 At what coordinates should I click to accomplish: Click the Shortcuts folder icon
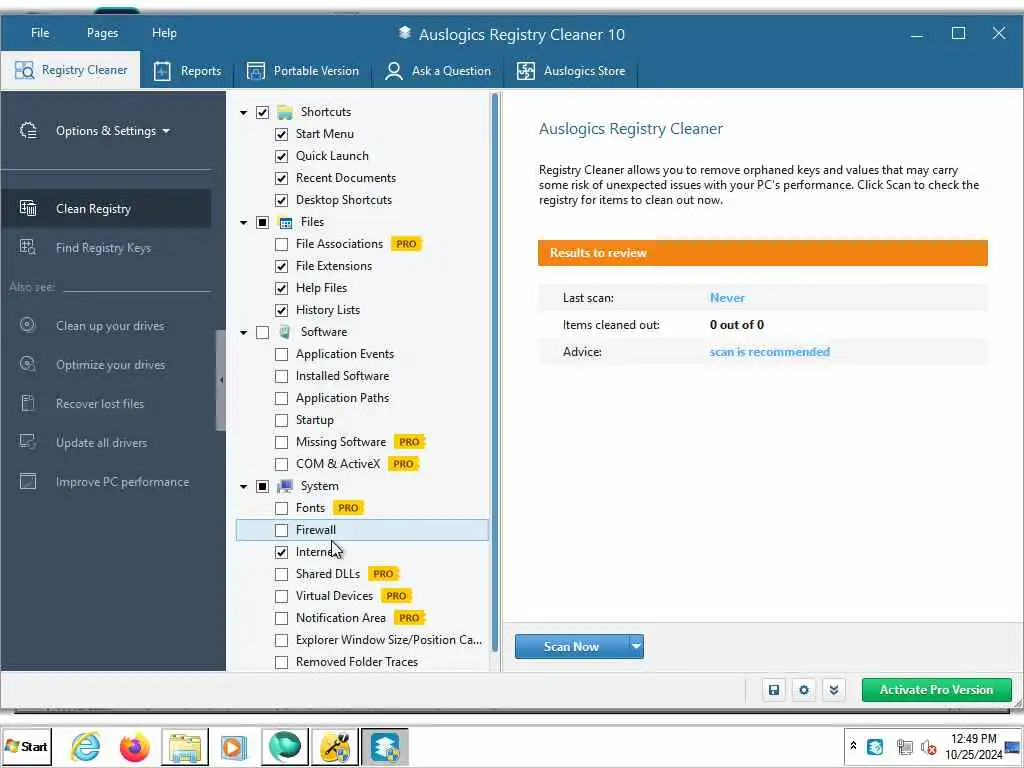click(x=285, y=112)
